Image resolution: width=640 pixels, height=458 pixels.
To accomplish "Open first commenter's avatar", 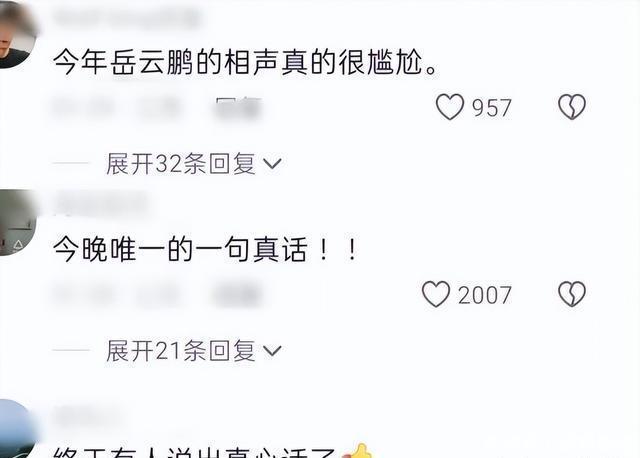I will pos(16,35).
